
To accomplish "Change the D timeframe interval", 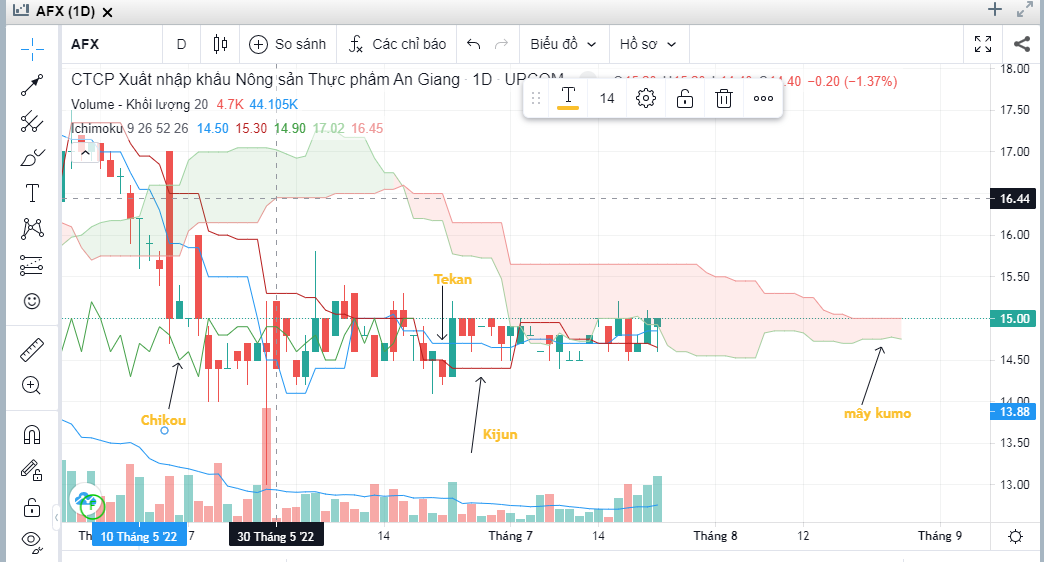I will pos(181,44).
